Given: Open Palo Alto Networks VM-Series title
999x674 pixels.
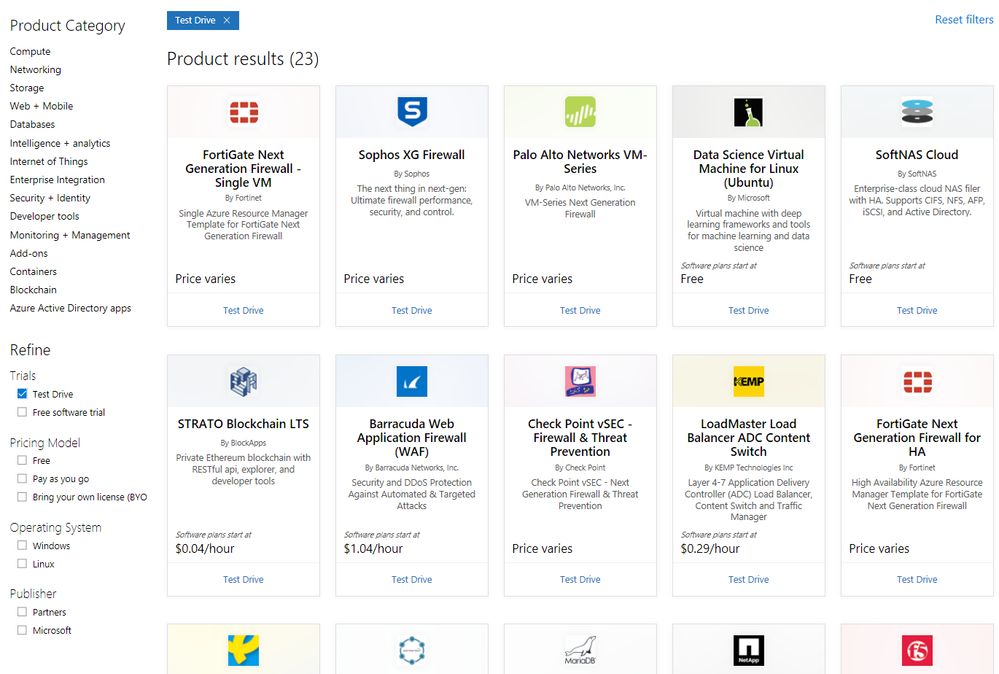Looking at the screenshot, I should [x=580, y=162].
